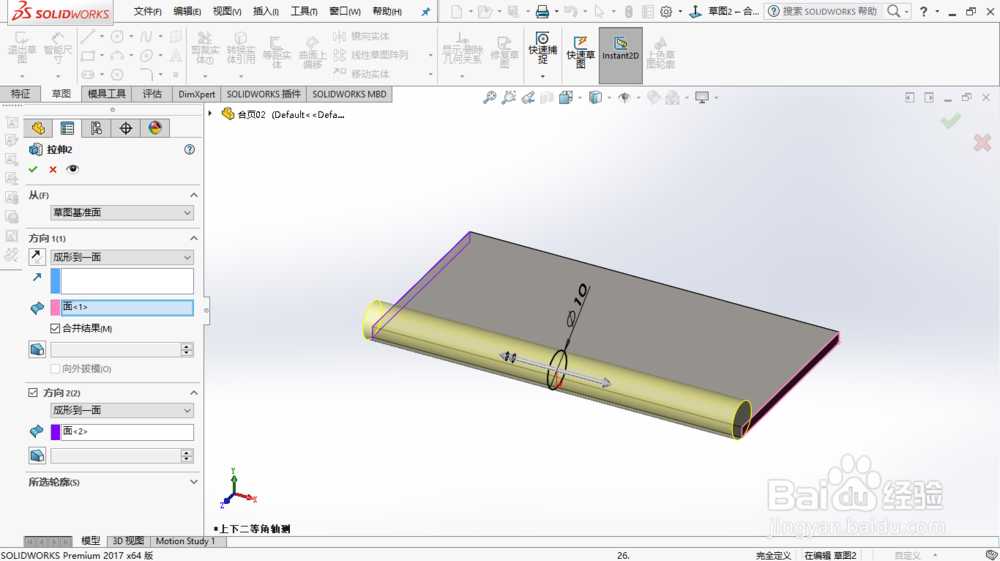Open 快速捕捉 quick snaps tool
Image resolution: width=1000 pixels, height=561 pixels.
[x=542, y=48]
